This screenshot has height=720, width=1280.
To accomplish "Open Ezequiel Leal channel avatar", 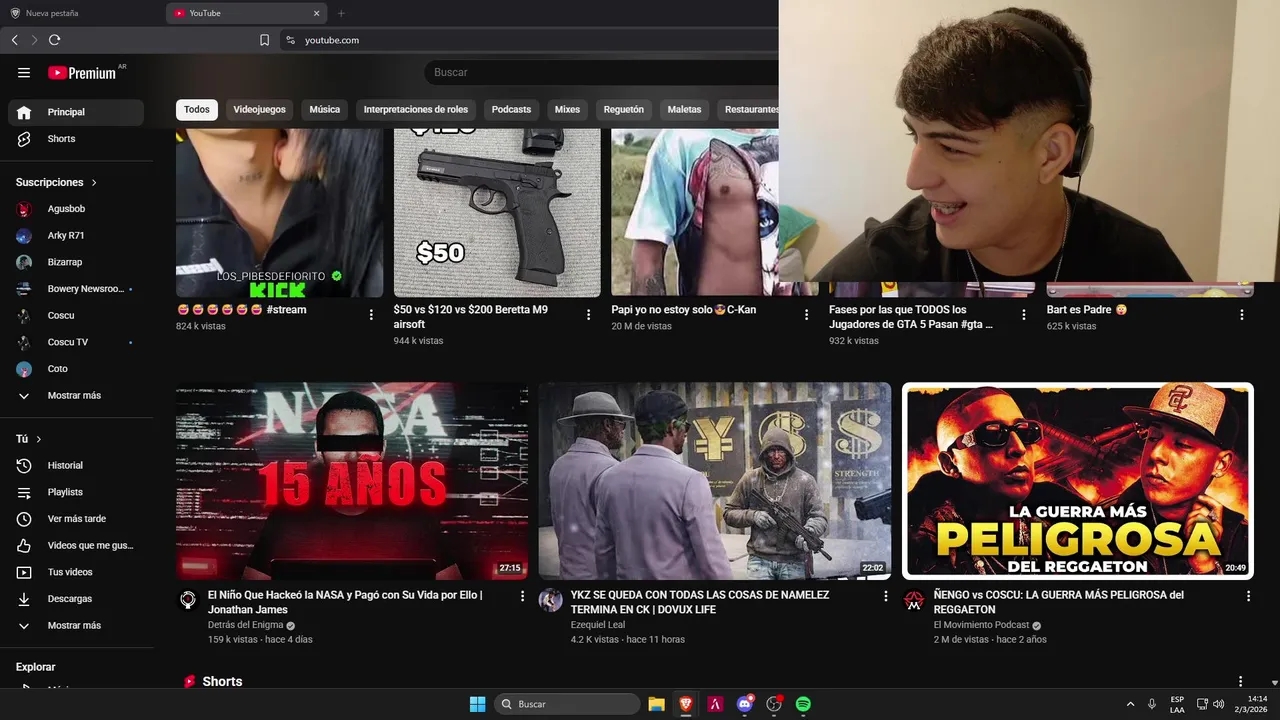I will (550, 600).
